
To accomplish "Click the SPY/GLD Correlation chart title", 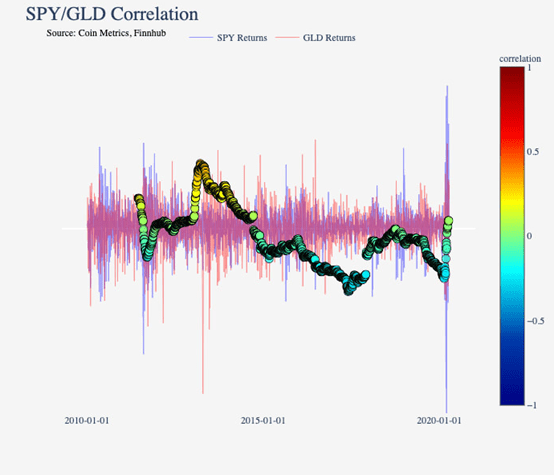I will pos(112,14).
